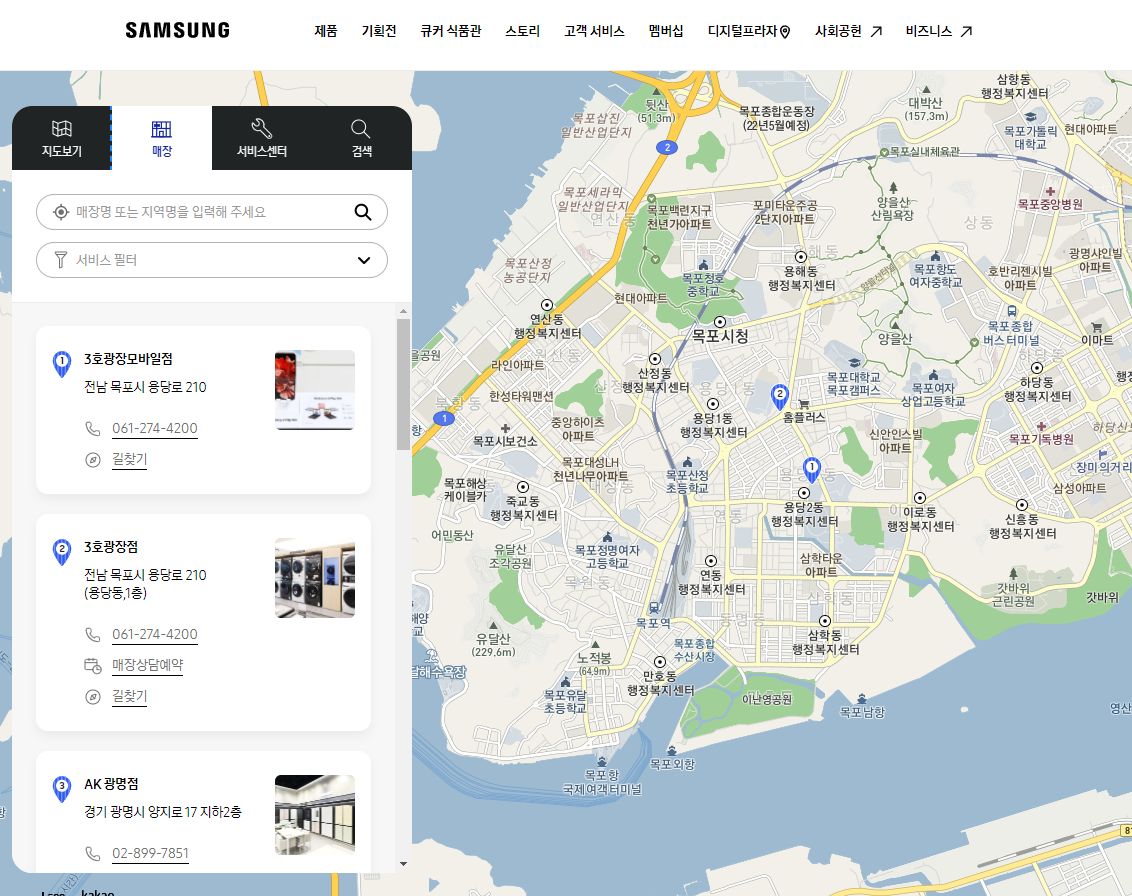Viewport: 1132px width, 896px height.
Task: Open the 3호광장모바일점 store photo
Action: (x=315, y=390)
